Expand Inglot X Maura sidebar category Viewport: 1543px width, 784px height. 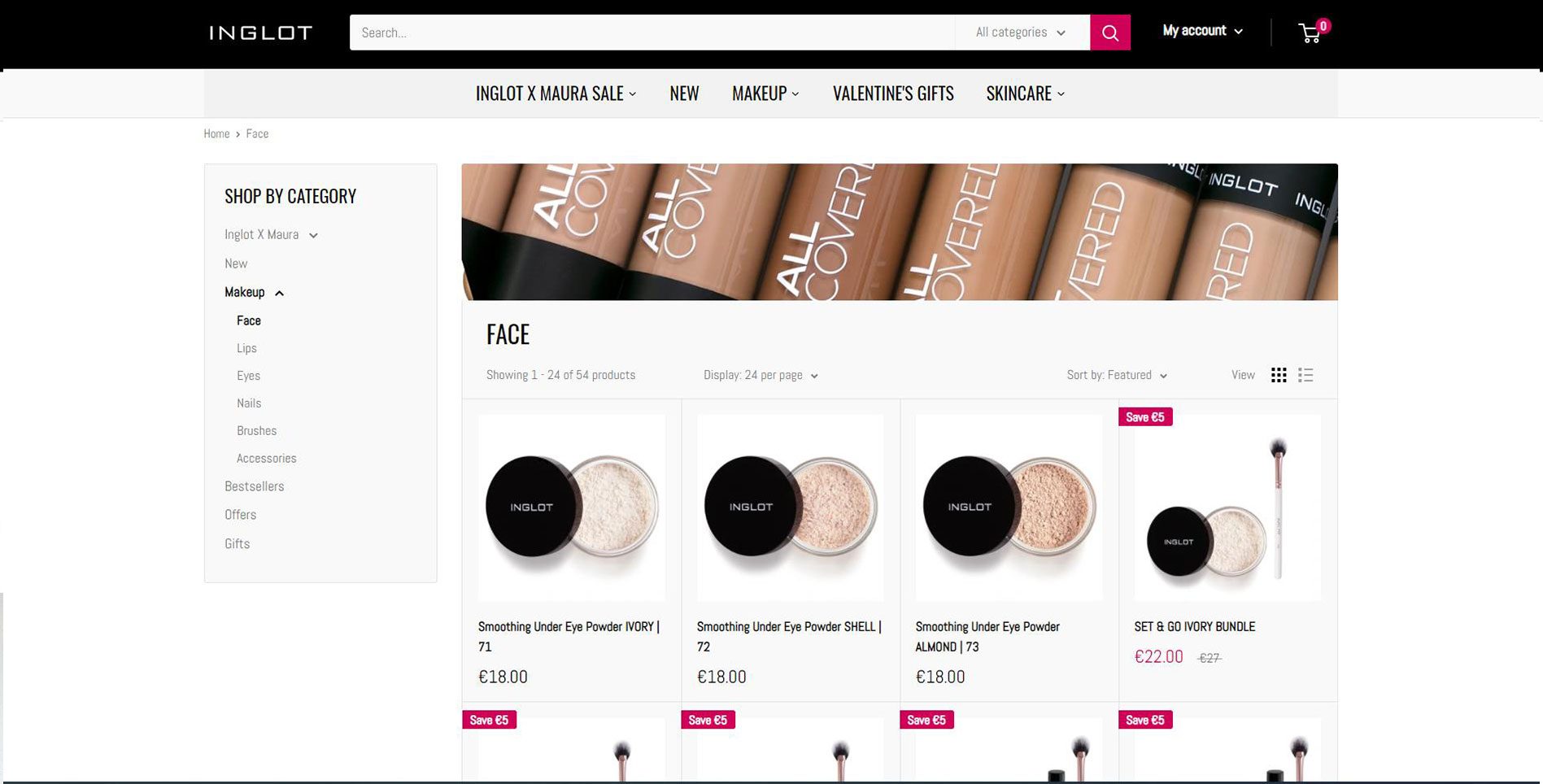(x=271, y=234)
